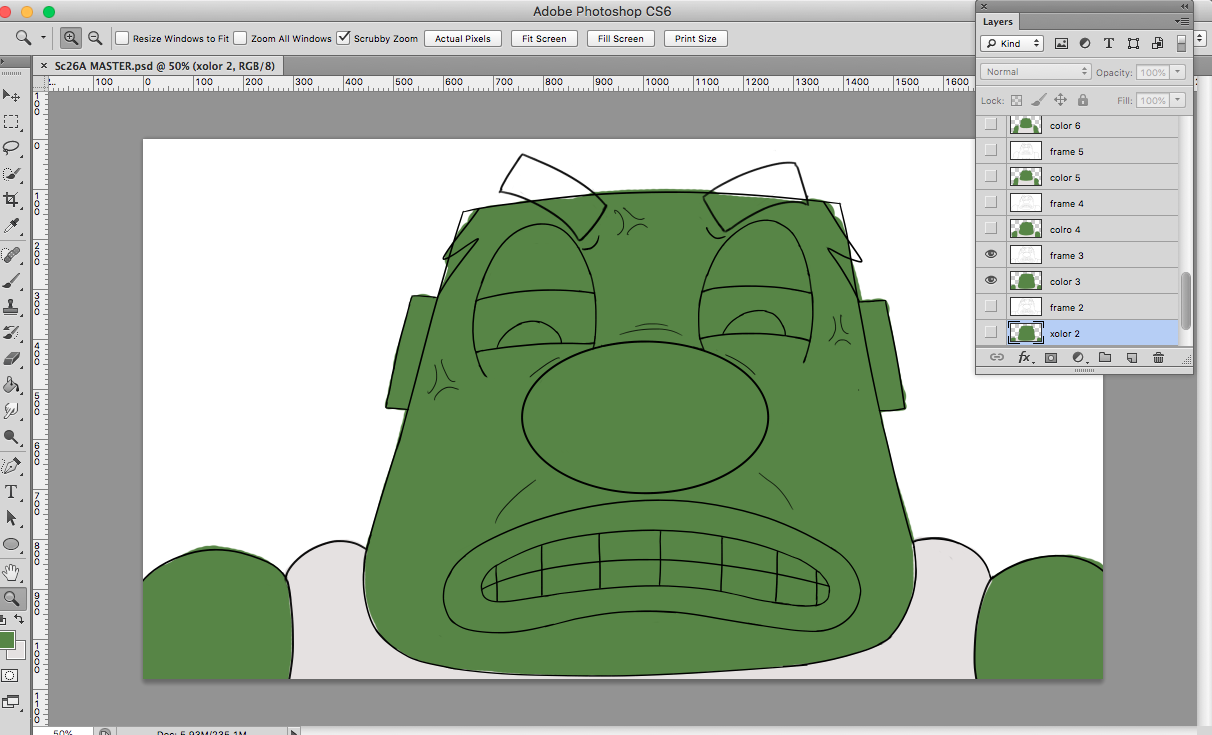Select the Path Selection tool
The width and height of the screenshot is (1212, 735).
pyautogui.click(x=12, y=518)
